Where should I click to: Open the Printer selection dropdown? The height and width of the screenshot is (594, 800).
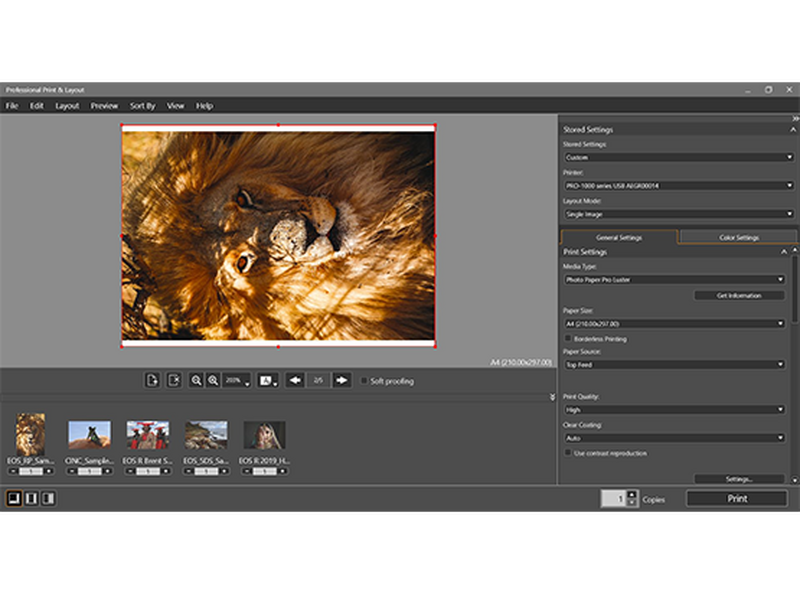tap(678, 186)
